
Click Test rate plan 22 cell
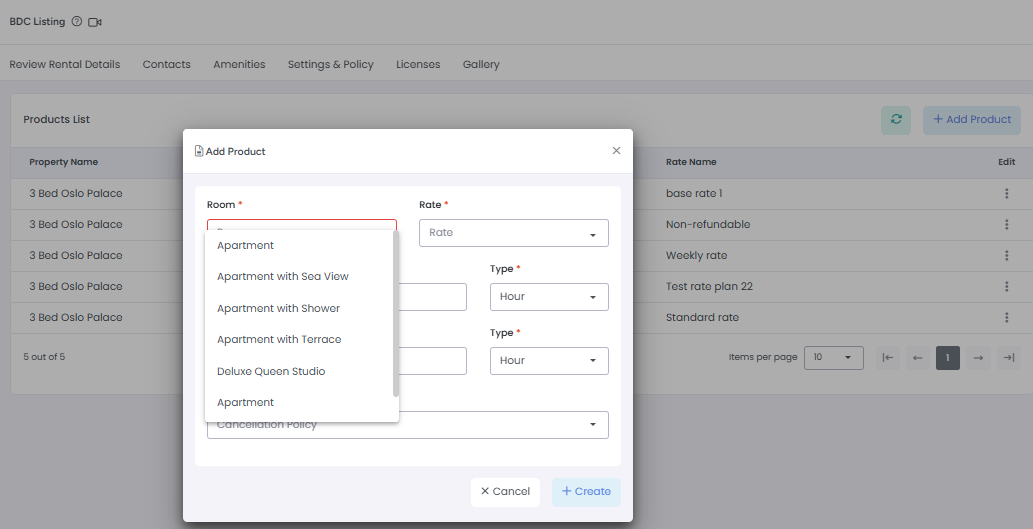pyautogui.click(x=709, y=287)
